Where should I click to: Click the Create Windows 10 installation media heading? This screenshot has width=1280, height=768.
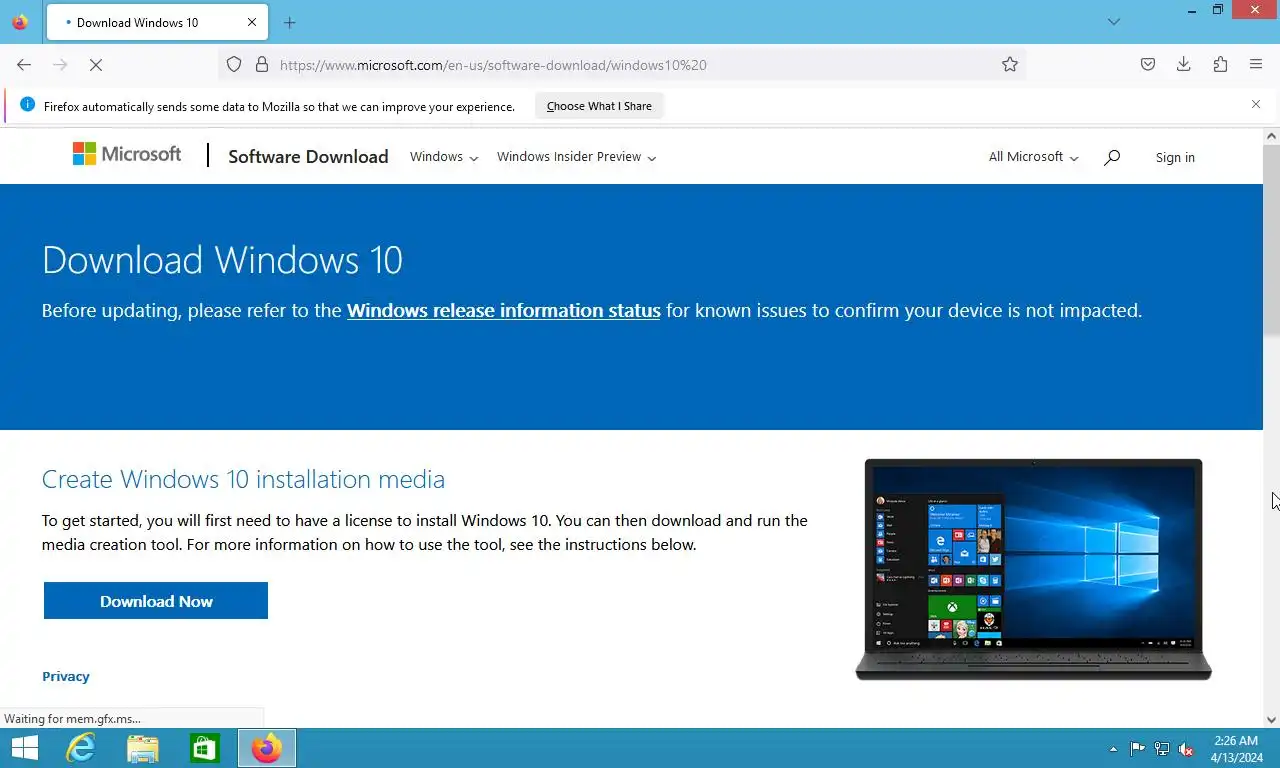pyautogui.click(x=243, y=479)
